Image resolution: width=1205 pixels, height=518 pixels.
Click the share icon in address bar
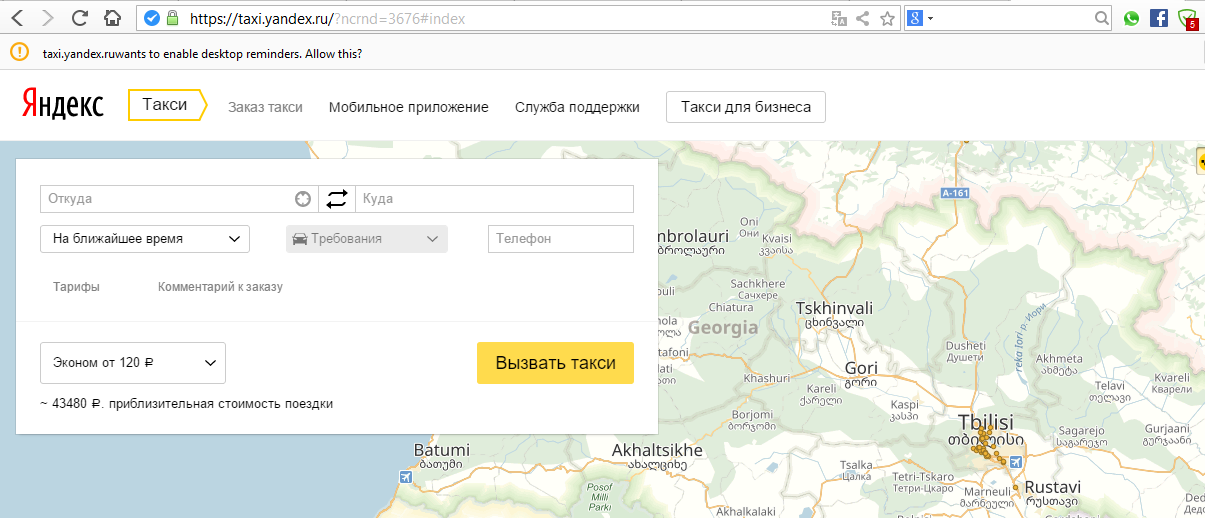click(862, 18)
